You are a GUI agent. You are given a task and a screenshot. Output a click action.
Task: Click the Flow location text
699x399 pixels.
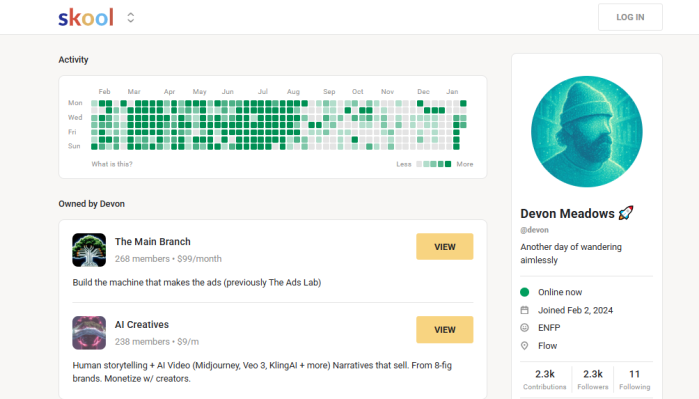(x=547, y=346)
